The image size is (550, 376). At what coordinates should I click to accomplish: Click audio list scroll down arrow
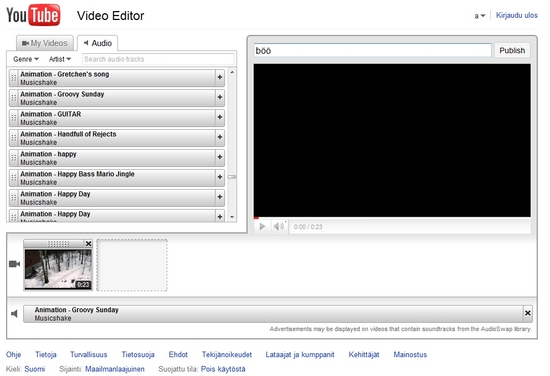[232, 217]
